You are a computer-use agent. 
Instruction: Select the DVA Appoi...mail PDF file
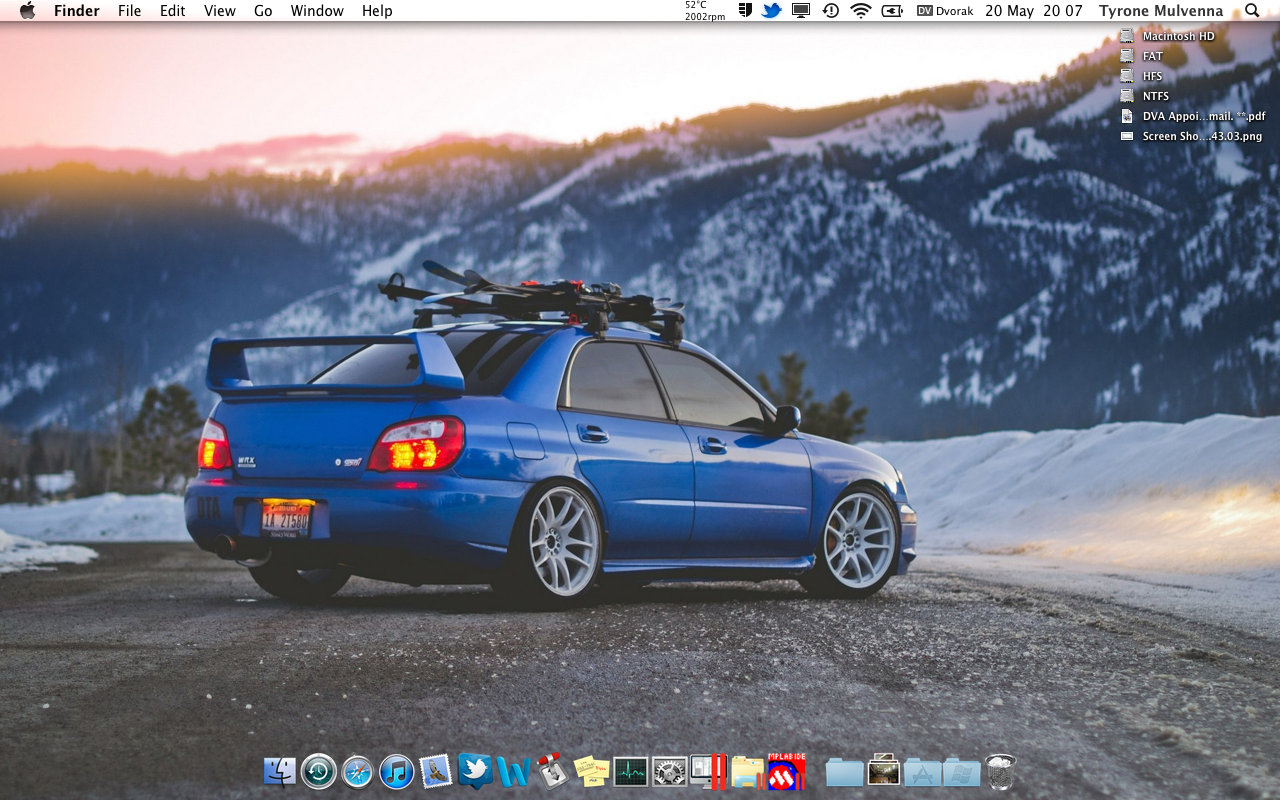1203,116
